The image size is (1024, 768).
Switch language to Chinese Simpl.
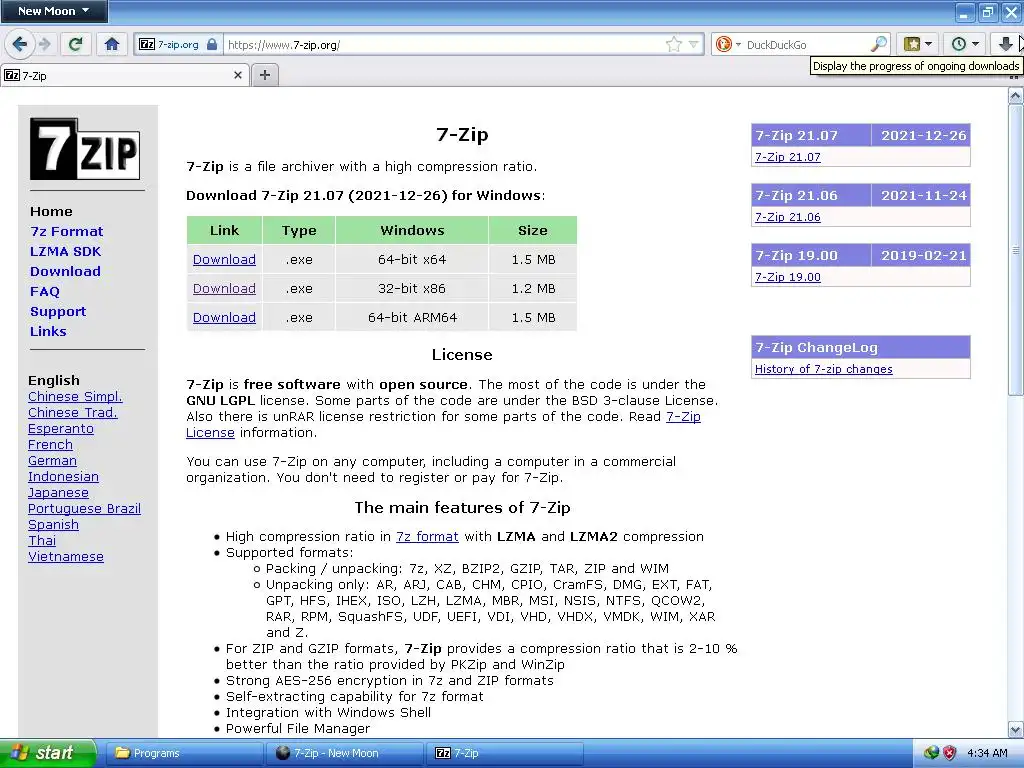coord(75,396)
